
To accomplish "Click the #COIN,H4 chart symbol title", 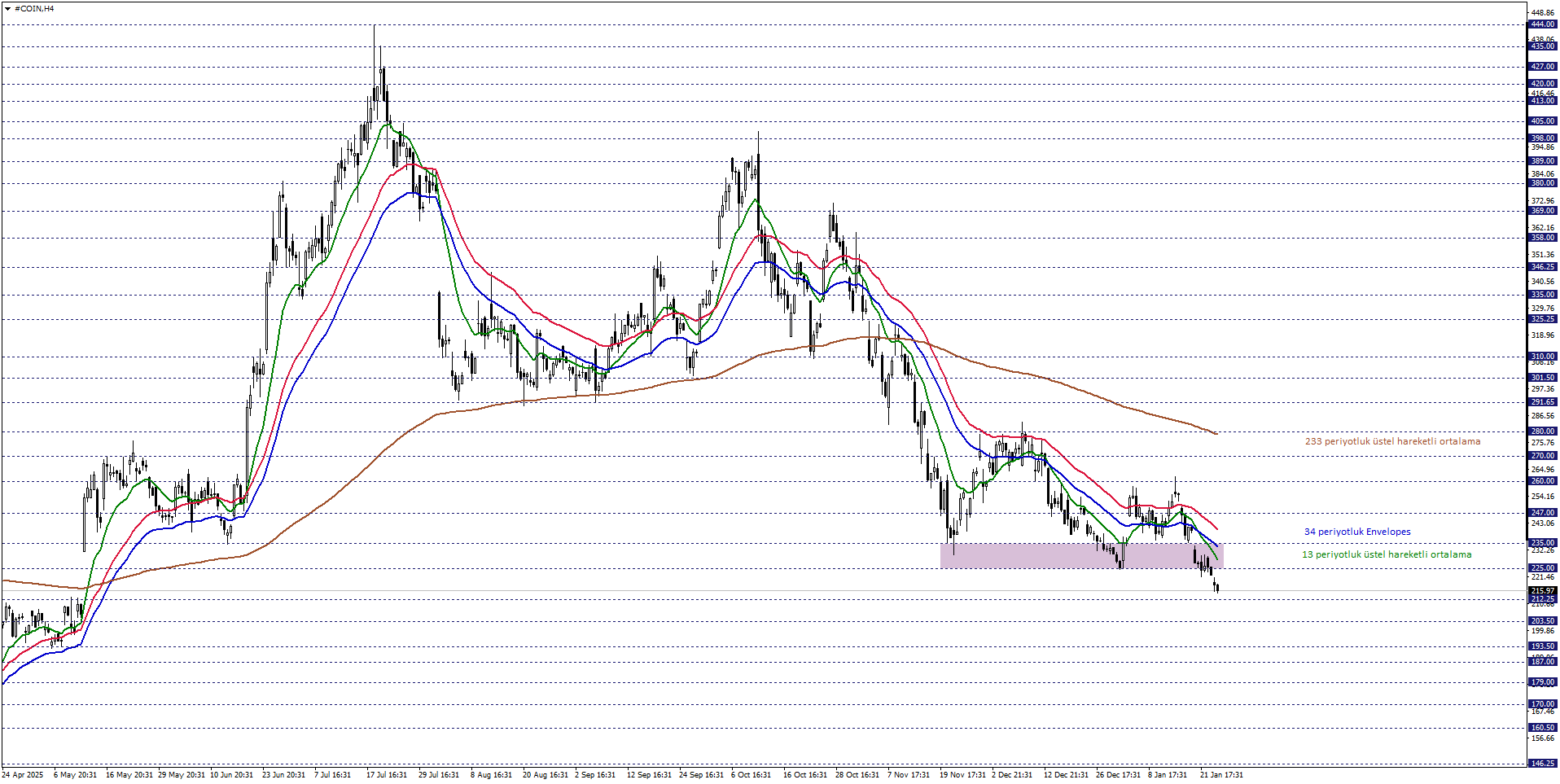I will click(34, 9).
